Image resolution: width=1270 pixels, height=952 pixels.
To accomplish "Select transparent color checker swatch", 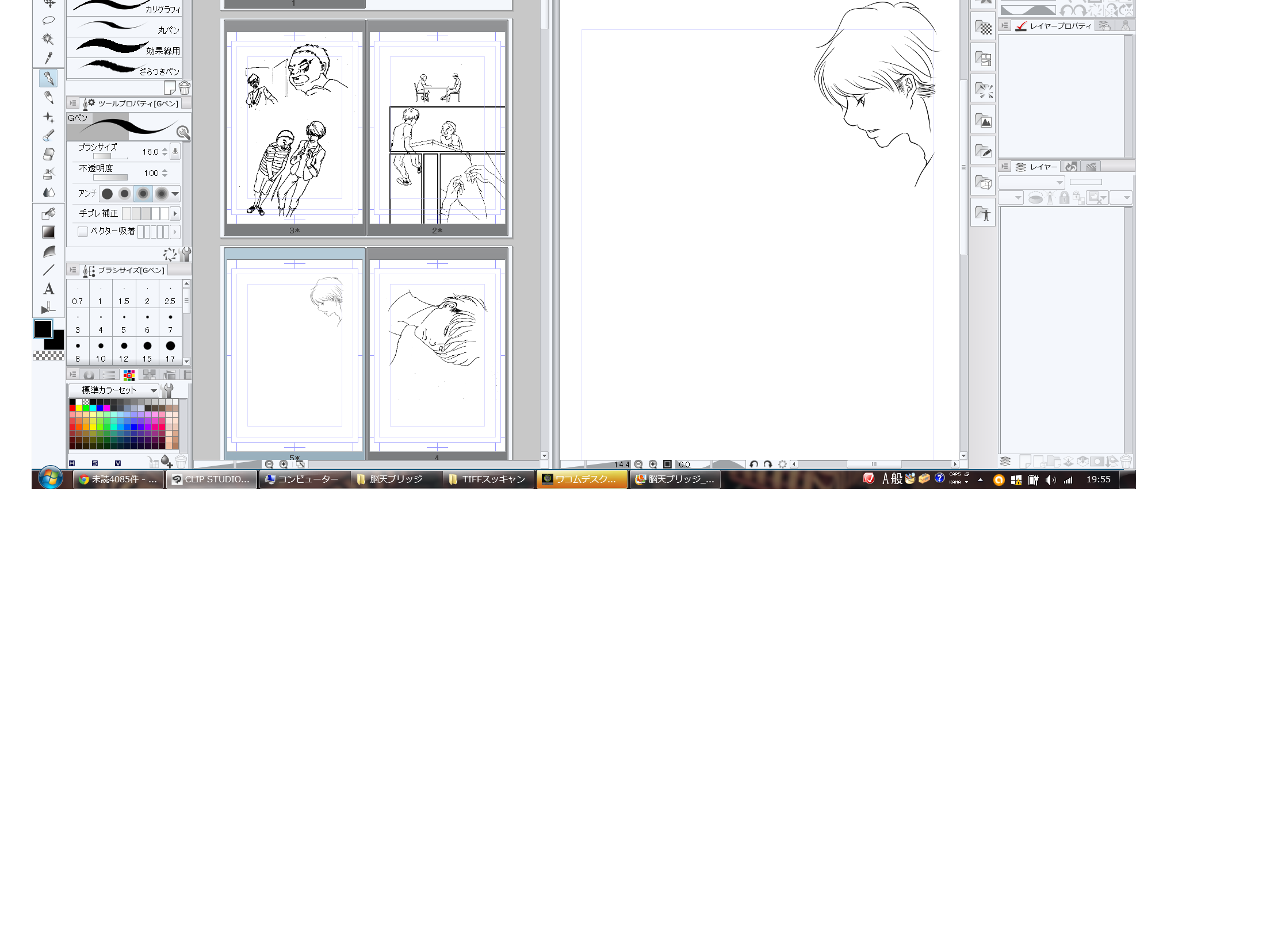I will tap(48, 356).
